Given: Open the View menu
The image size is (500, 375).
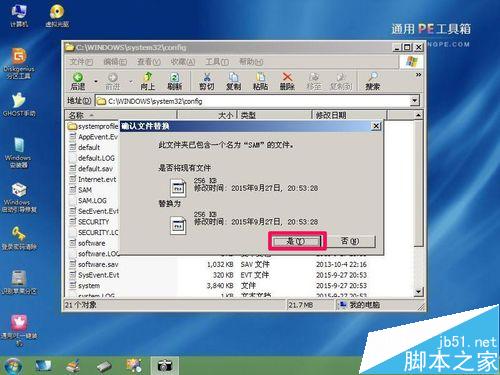Looking at the screenshot, I should point(149,62).
